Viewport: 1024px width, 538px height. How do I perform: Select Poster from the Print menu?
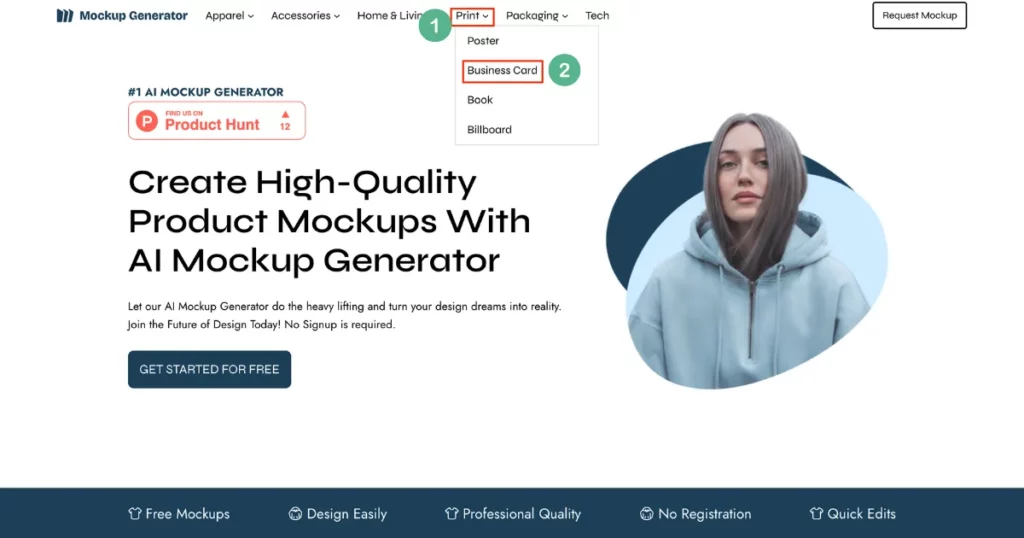pyautogui.click(x=483, y=40)
